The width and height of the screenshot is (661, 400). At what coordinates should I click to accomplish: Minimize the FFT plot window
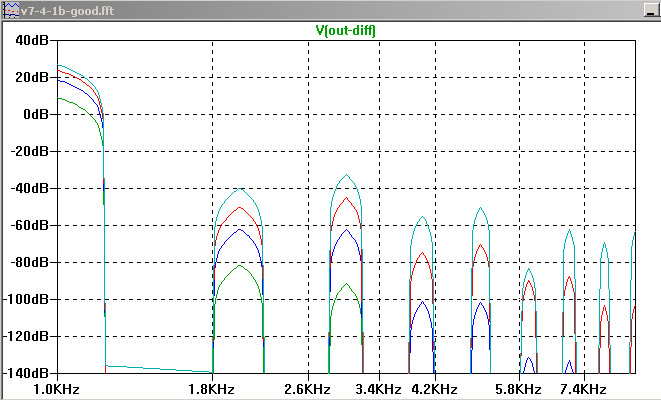point(651,11)
